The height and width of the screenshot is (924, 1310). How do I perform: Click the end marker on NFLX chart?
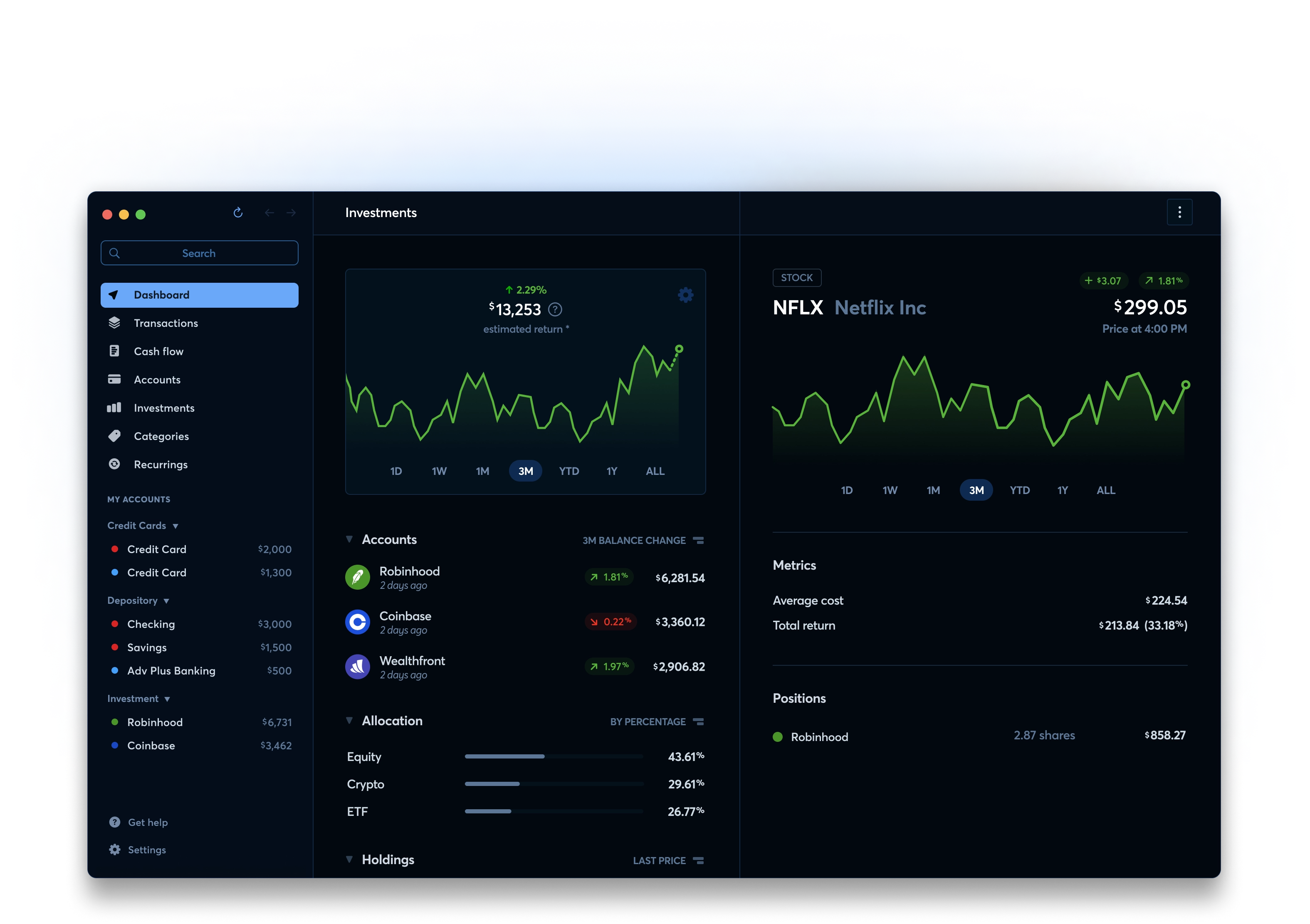(x=1185, y=385)
